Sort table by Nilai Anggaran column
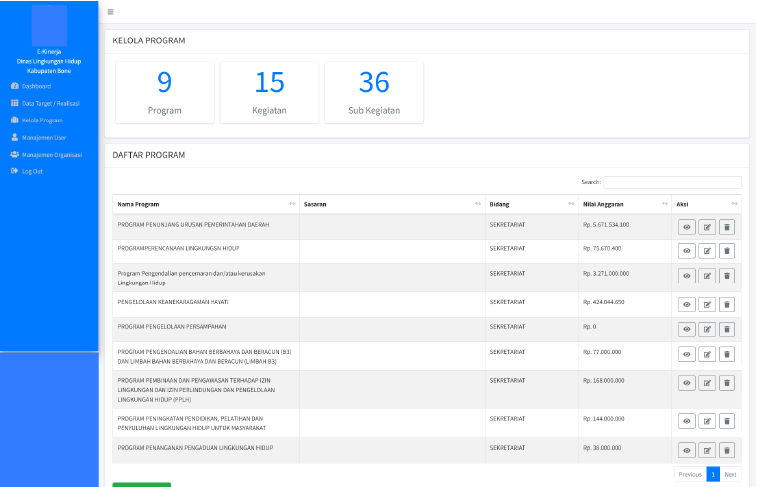 tap(625, 204)
